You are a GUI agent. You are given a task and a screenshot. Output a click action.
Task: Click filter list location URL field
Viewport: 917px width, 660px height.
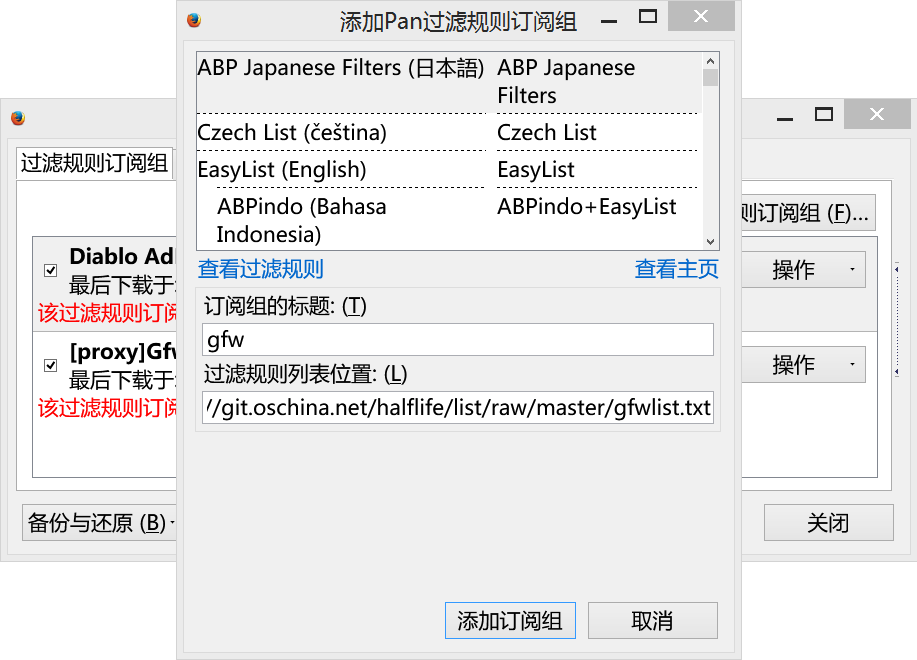[458, 407]
